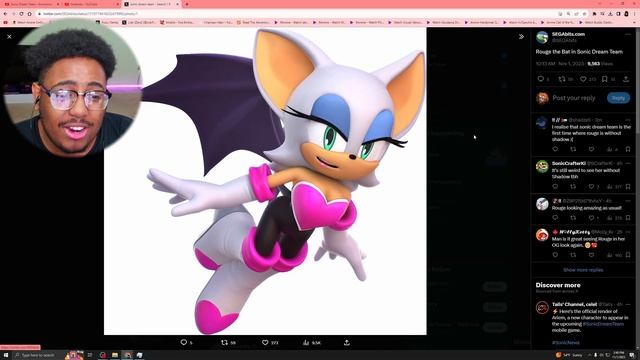Open Tails' Channel profile avatar
Screen dimensions: 640x360
(x=542, y=307)
